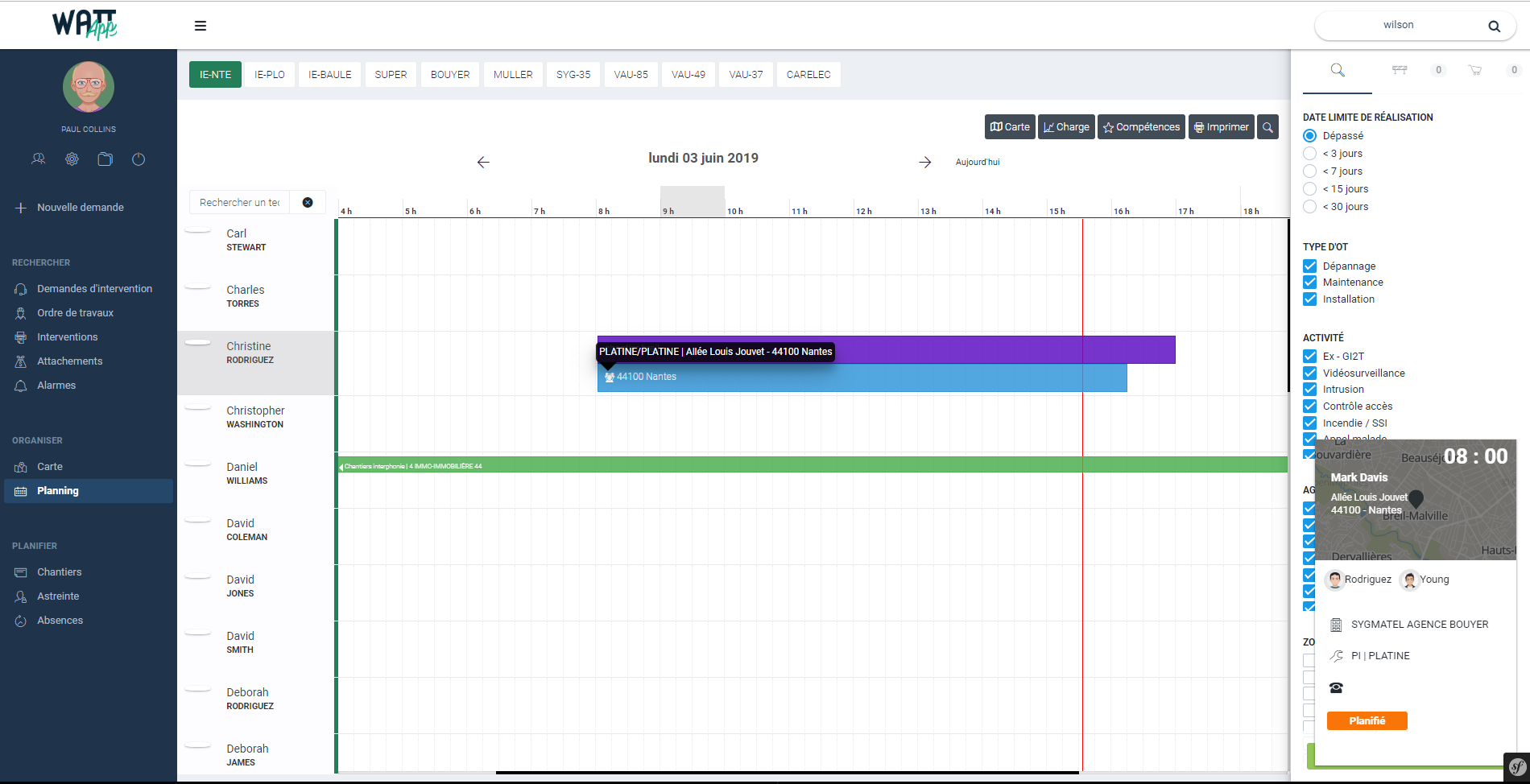This screenshot has width=1530, height=784.
Task: Open the CARELEC tab
Action: (808, 75)
